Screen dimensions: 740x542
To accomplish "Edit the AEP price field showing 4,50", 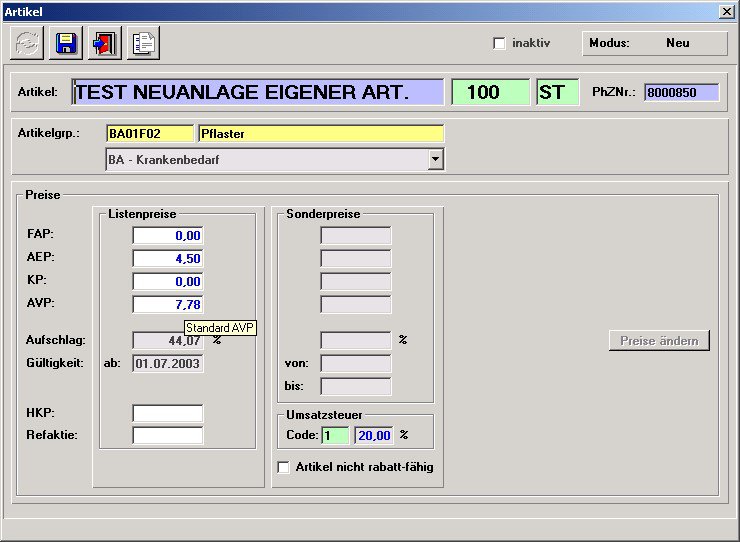I will pyautogui.click(x=168, y=258).
